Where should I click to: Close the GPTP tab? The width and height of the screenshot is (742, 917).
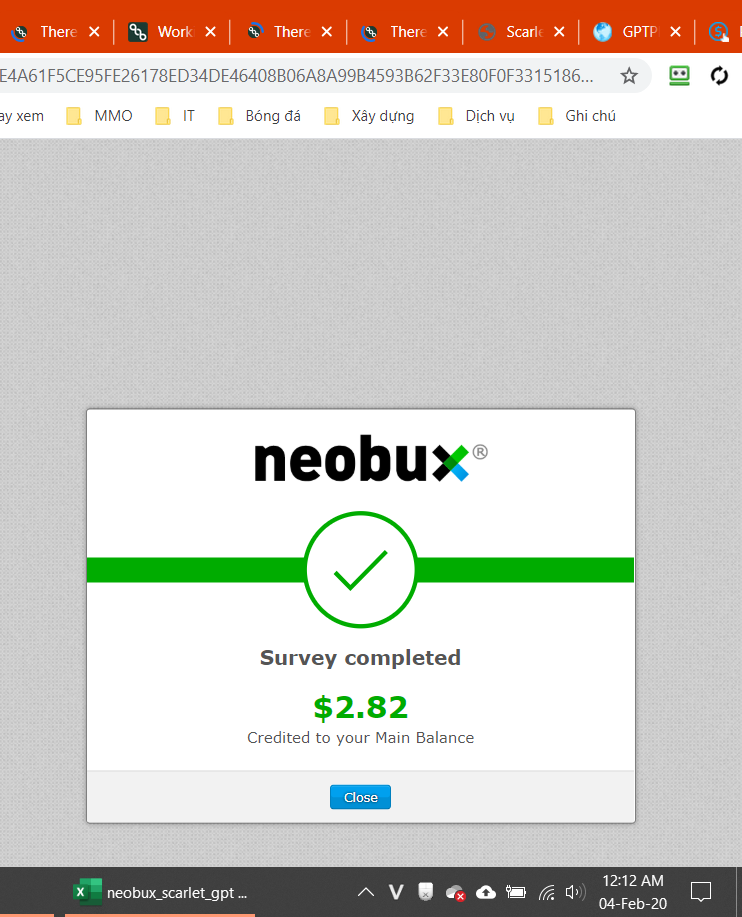click(x=675, y=32)
